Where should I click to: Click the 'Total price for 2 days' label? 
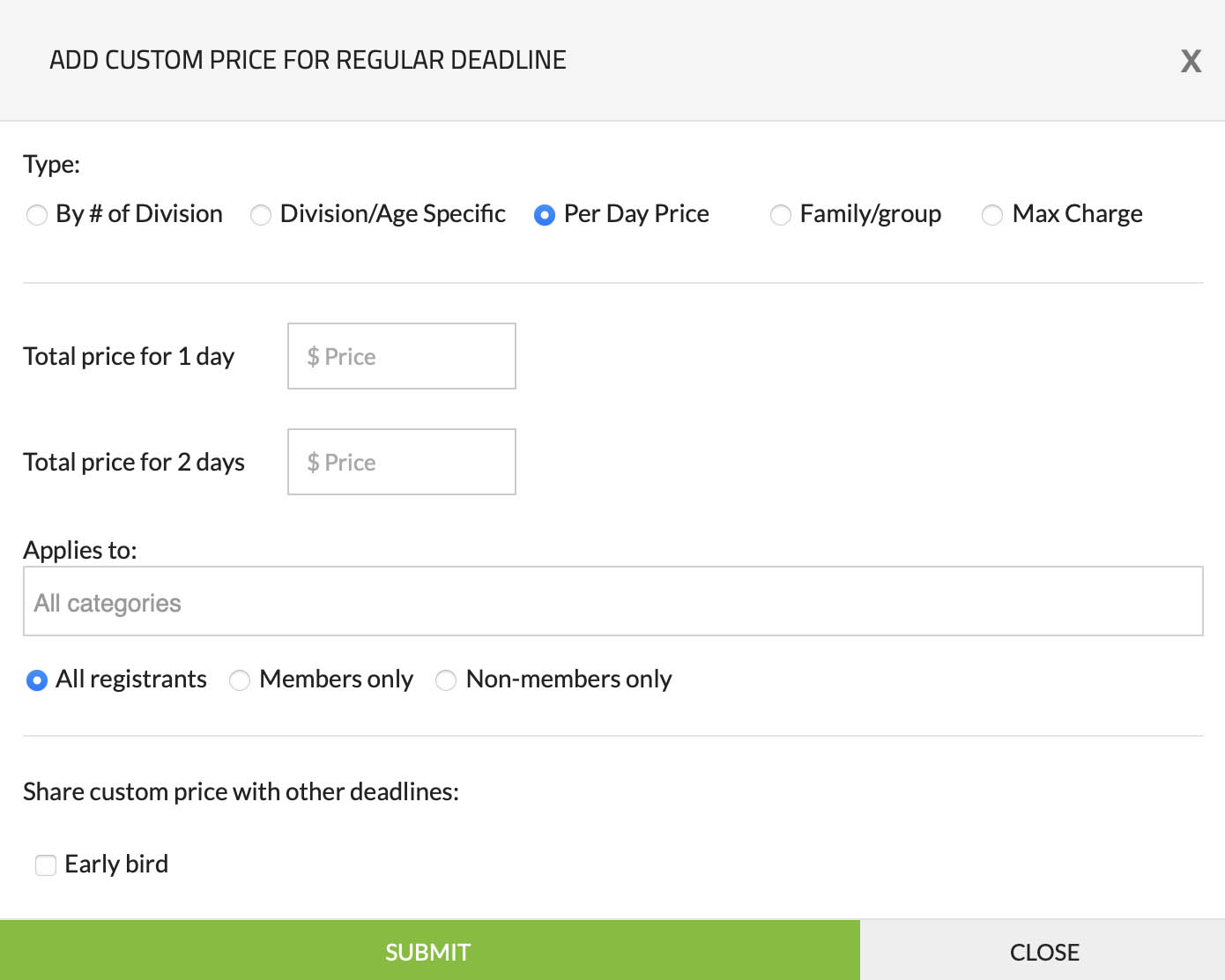click(x=134, y=462)
